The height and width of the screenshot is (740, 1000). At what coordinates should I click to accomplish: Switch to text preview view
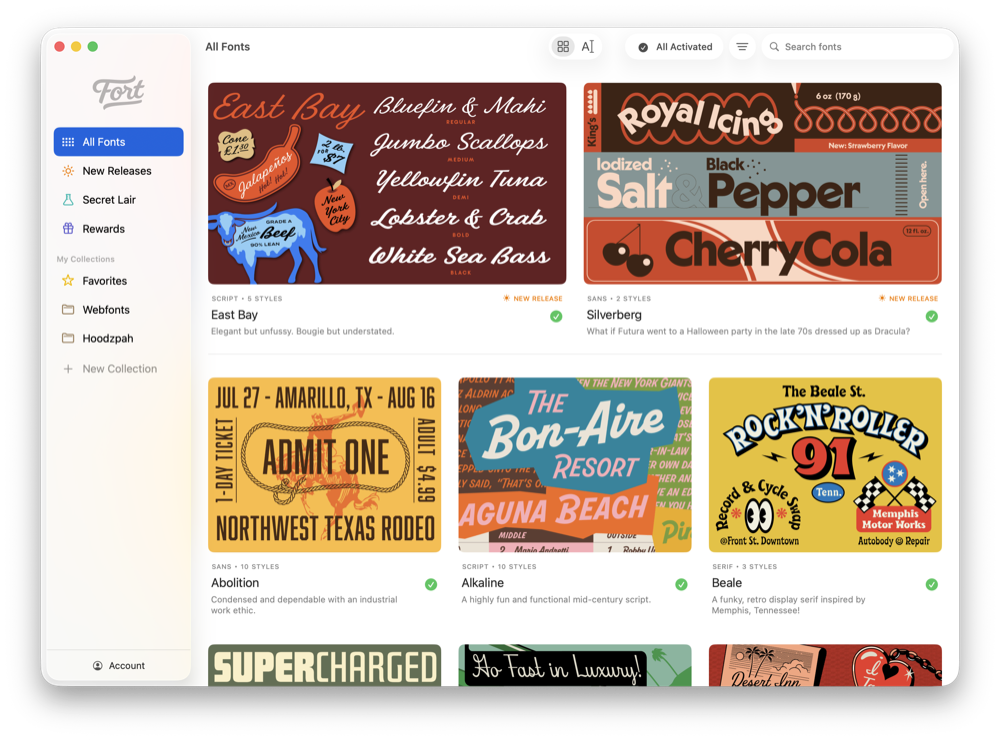587,47
